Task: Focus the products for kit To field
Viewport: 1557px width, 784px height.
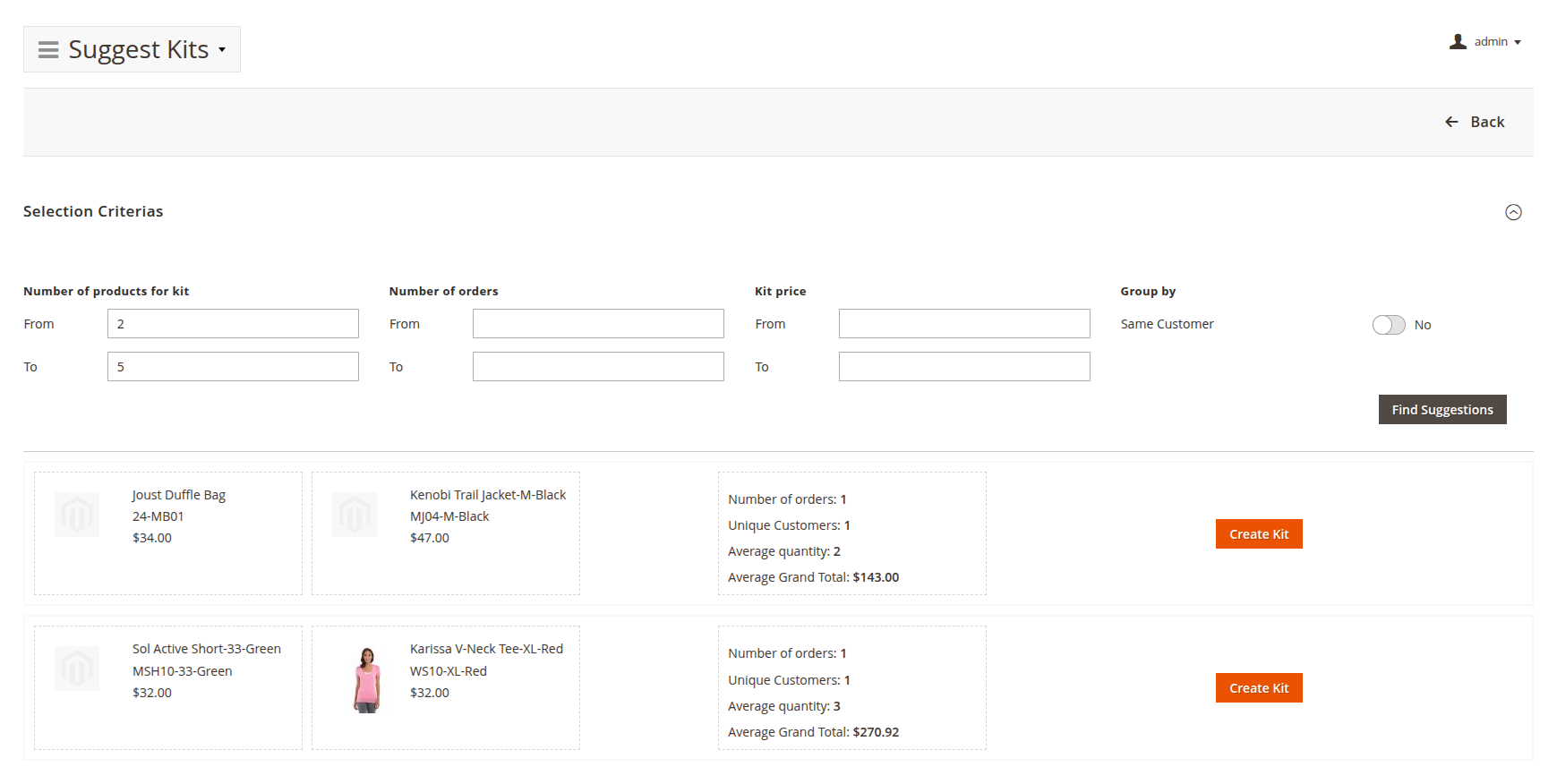Action: (x=233, y=367)
